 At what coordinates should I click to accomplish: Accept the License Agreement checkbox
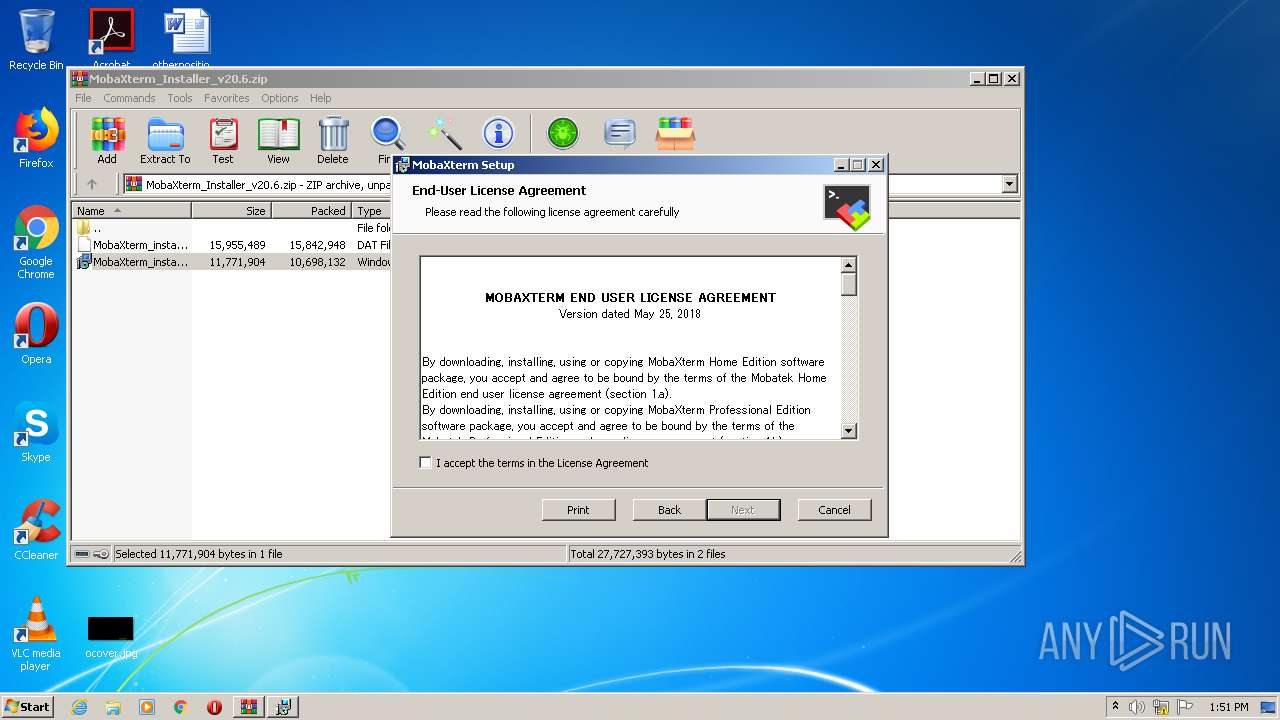[426, 463]
